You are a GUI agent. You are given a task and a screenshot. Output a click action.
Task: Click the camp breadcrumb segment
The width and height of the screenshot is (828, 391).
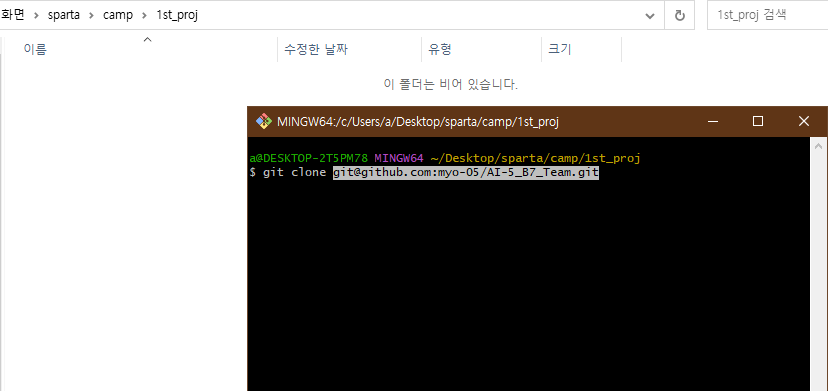pyautogui.click(x=118, y=15)
